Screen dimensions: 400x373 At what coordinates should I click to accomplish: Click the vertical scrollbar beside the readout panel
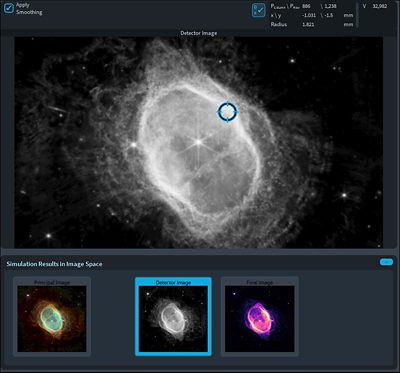coord(357,15)
